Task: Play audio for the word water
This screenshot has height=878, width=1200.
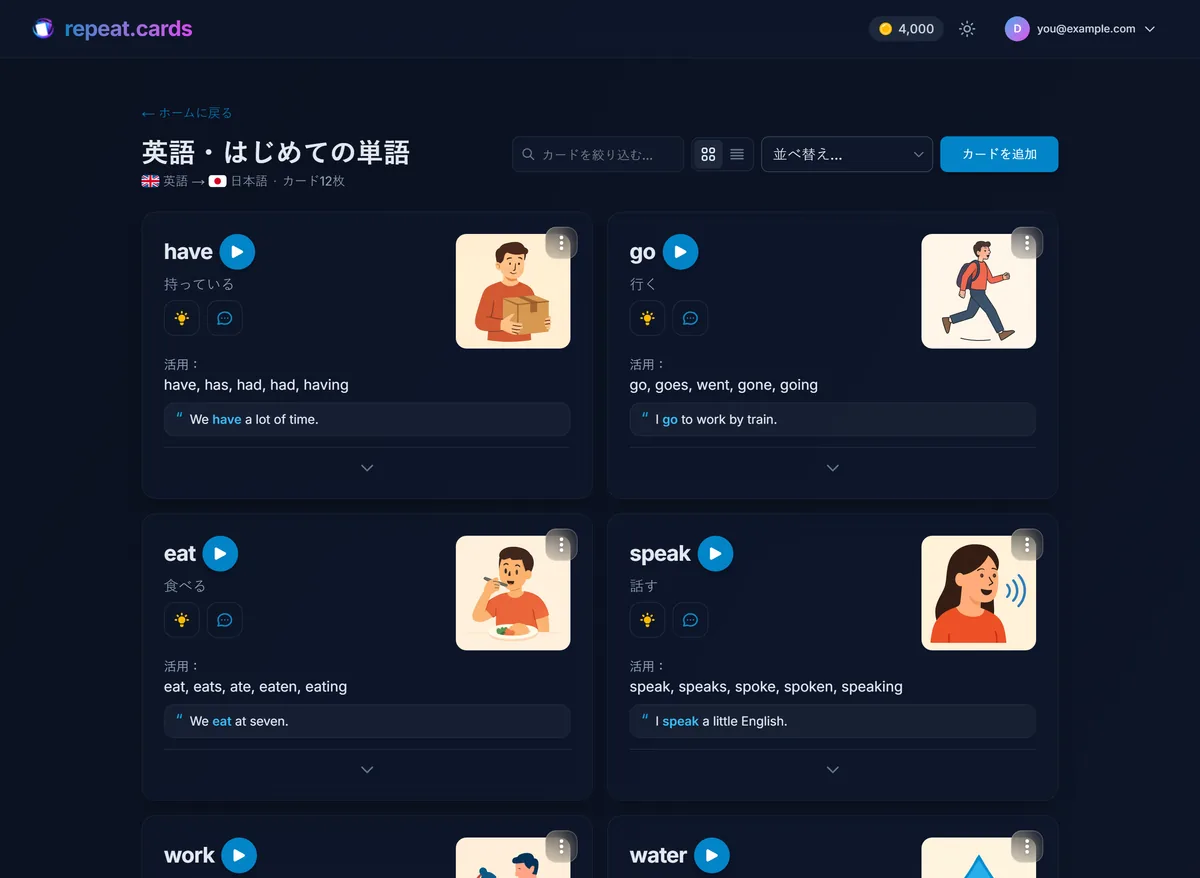Action: (712, 856)
